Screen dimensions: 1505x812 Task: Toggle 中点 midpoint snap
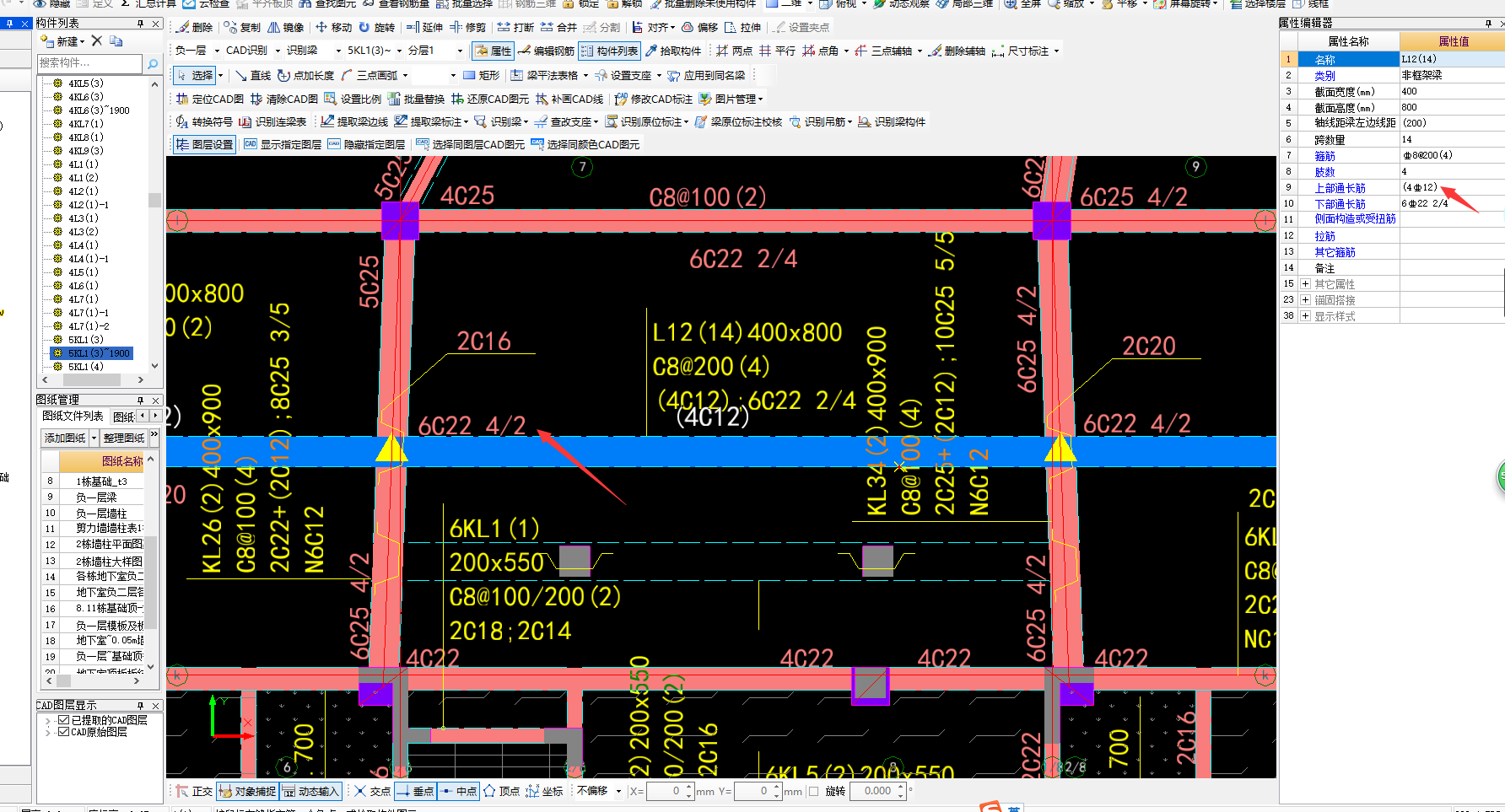[x=458, y=791]
